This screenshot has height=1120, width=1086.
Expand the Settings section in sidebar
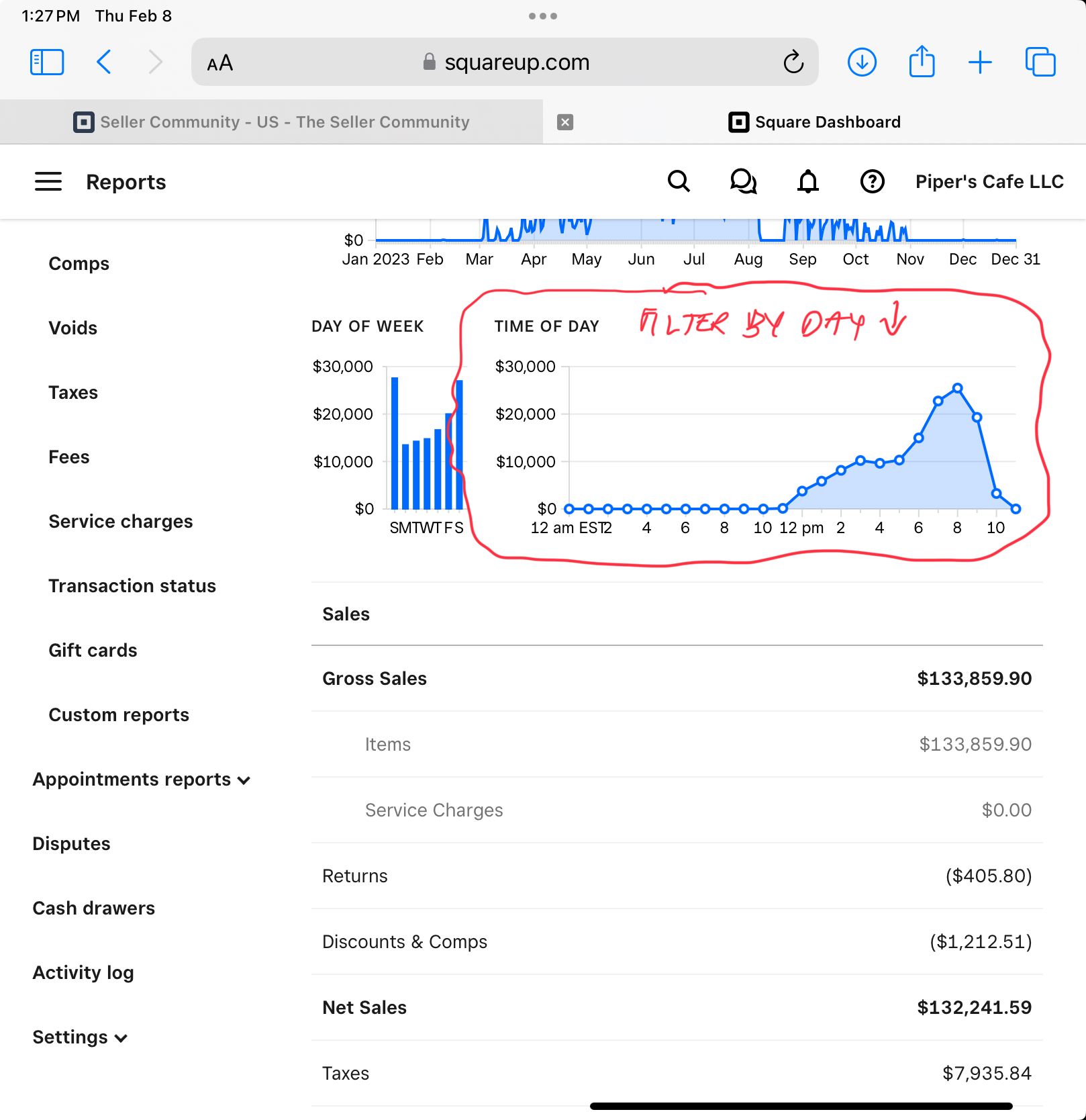(x=80, y=1037)
